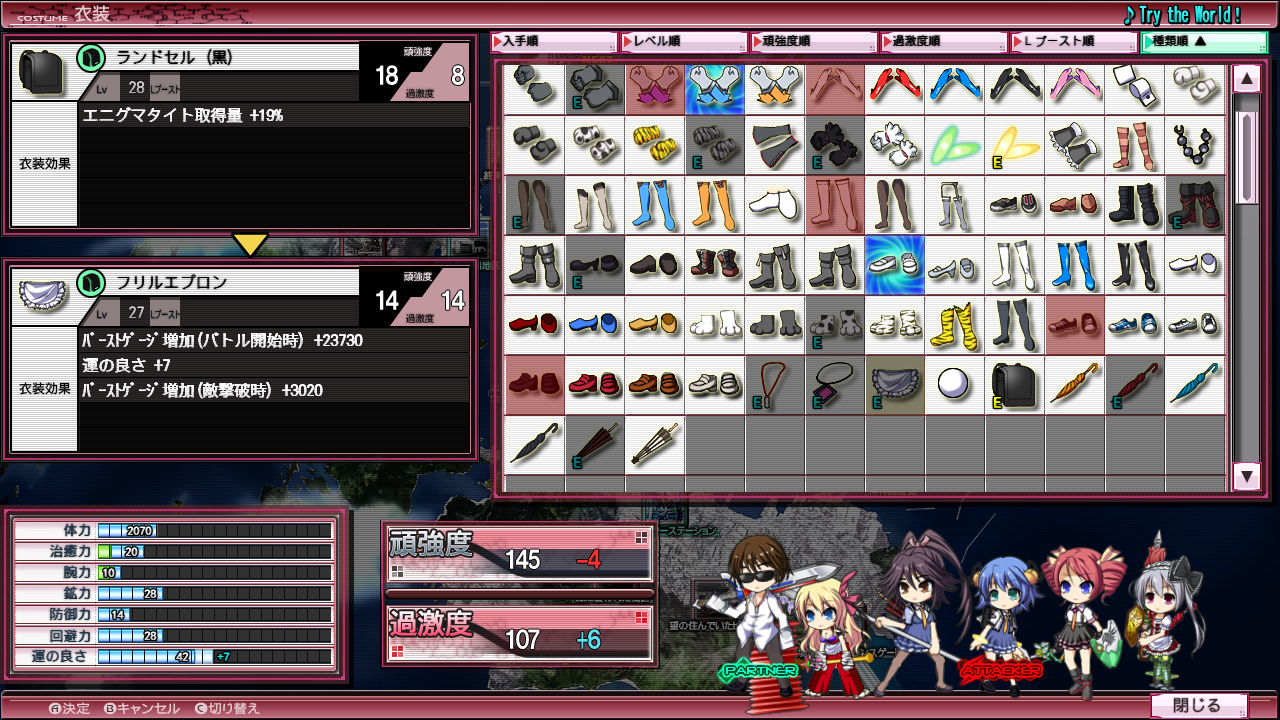Screen dimensions: 1280x720
Task: Select the green glowing wings item
Action: [955, 145]
